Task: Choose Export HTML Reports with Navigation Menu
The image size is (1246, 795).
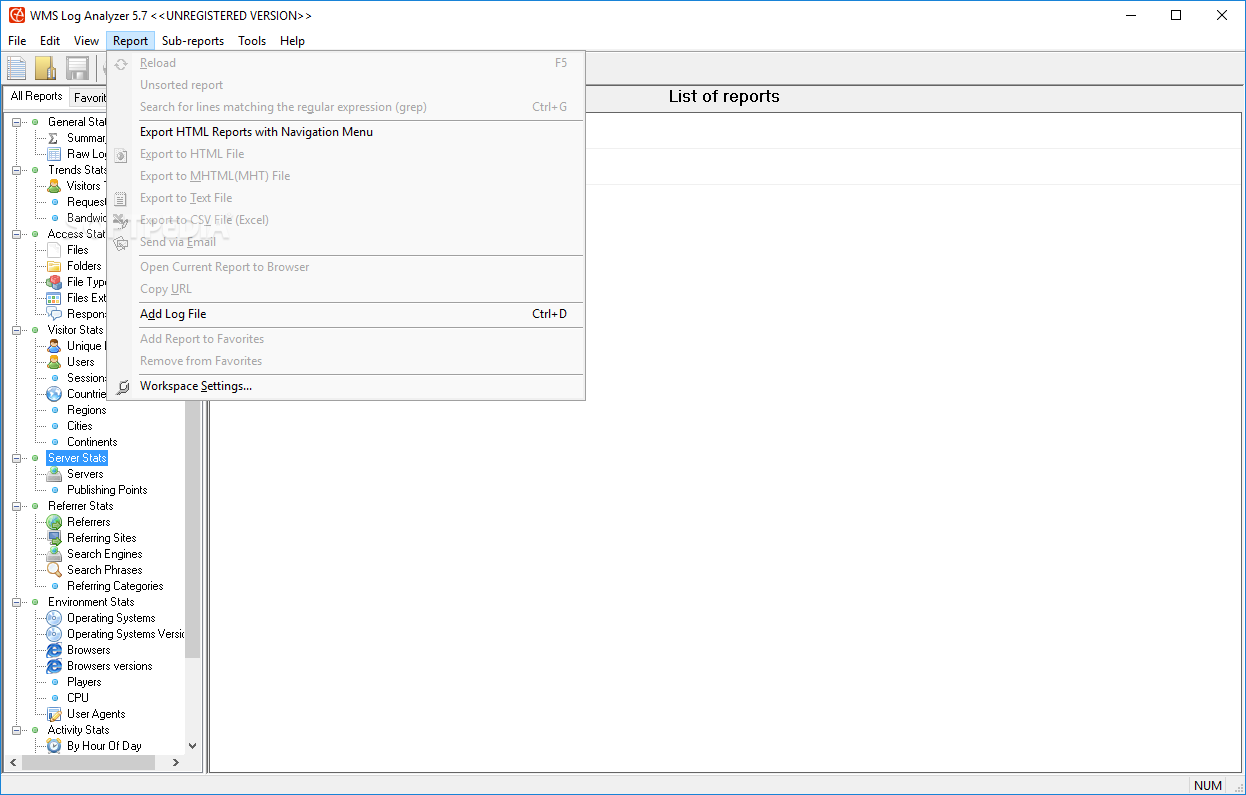Action: pyautogui.click(x=346, y=132)
